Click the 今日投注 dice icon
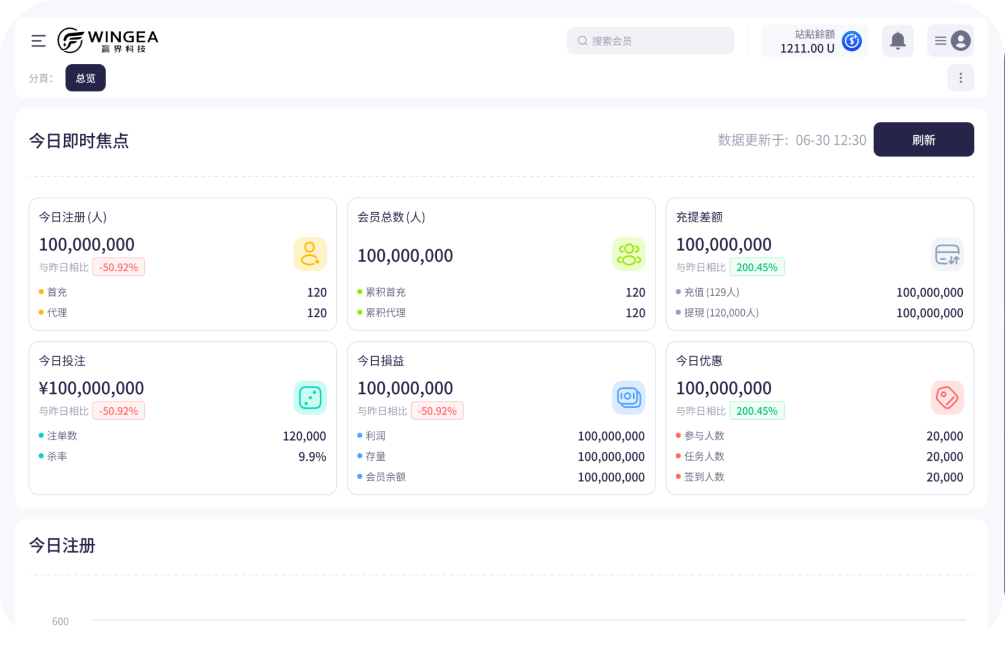The height and width of the screenshot is (648, 1005). point(310,398)
